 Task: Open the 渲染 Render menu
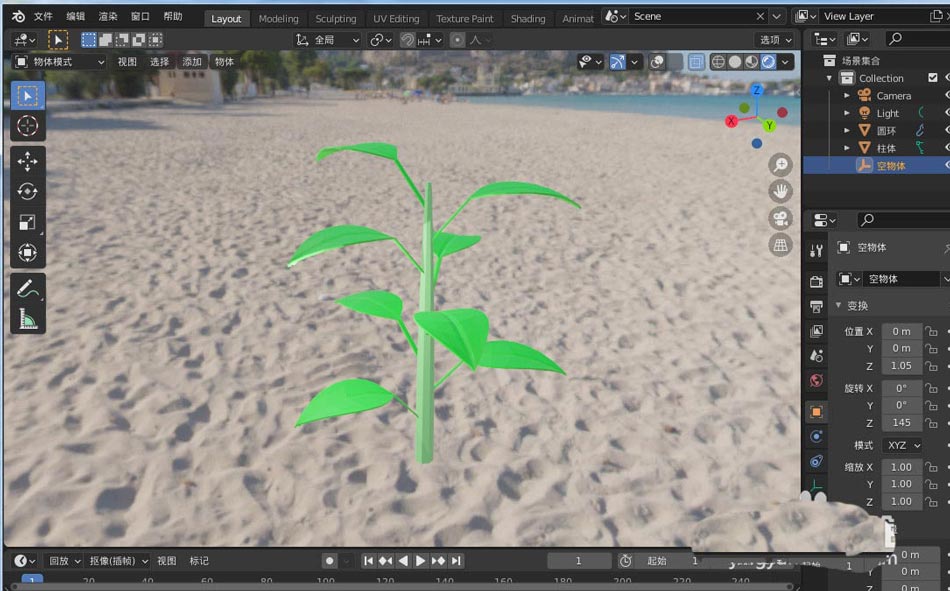[x=108, y=16]
